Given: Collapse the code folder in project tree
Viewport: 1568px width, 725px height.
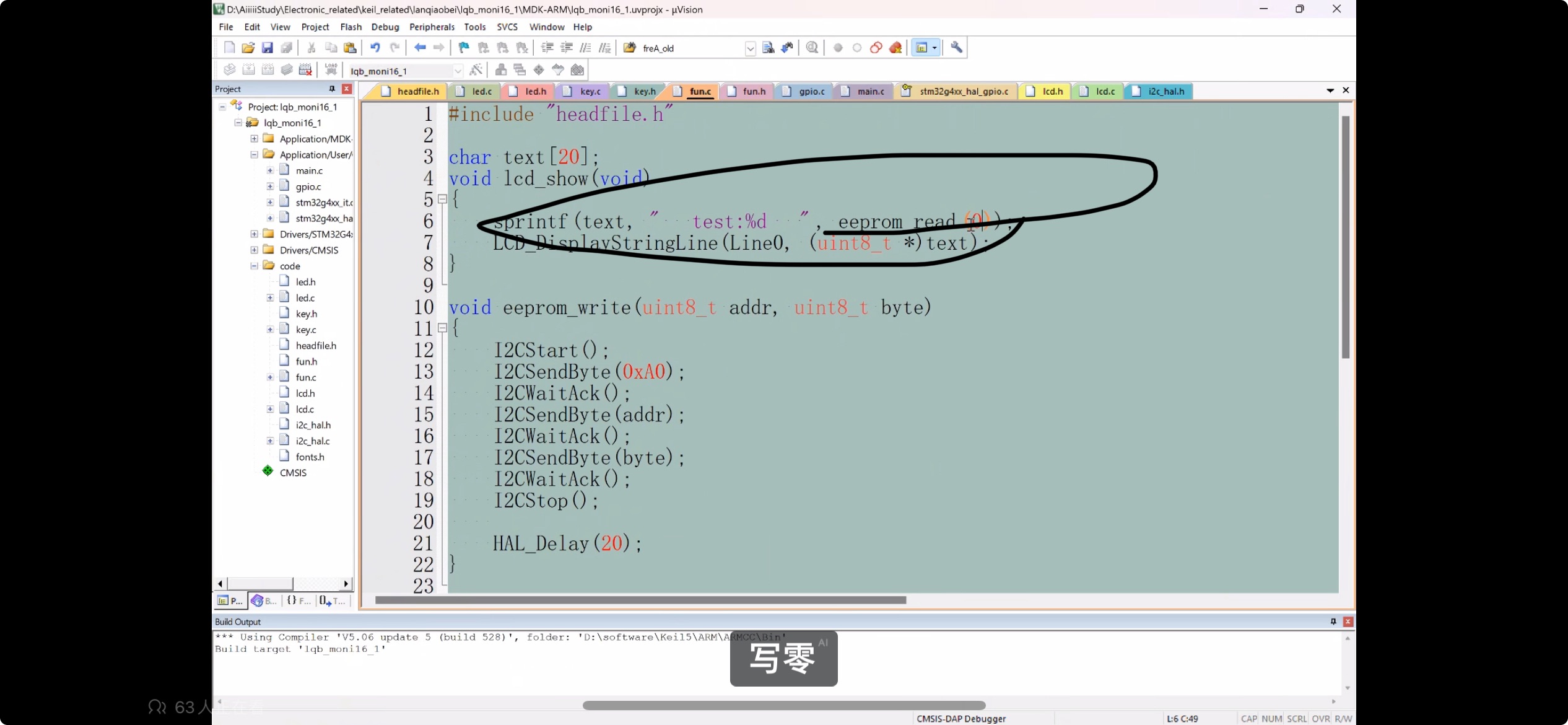Looking at the screenshot, I should coord(254,266).
